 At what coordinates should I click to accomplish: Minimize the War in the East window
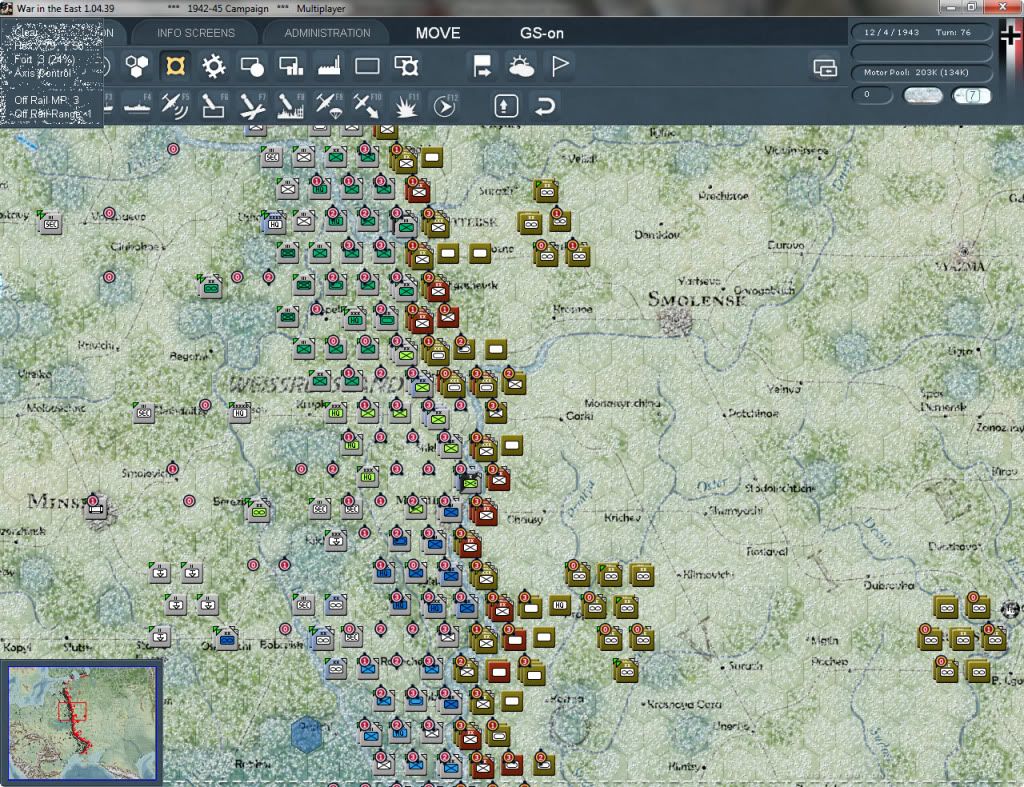pos(951,7)
